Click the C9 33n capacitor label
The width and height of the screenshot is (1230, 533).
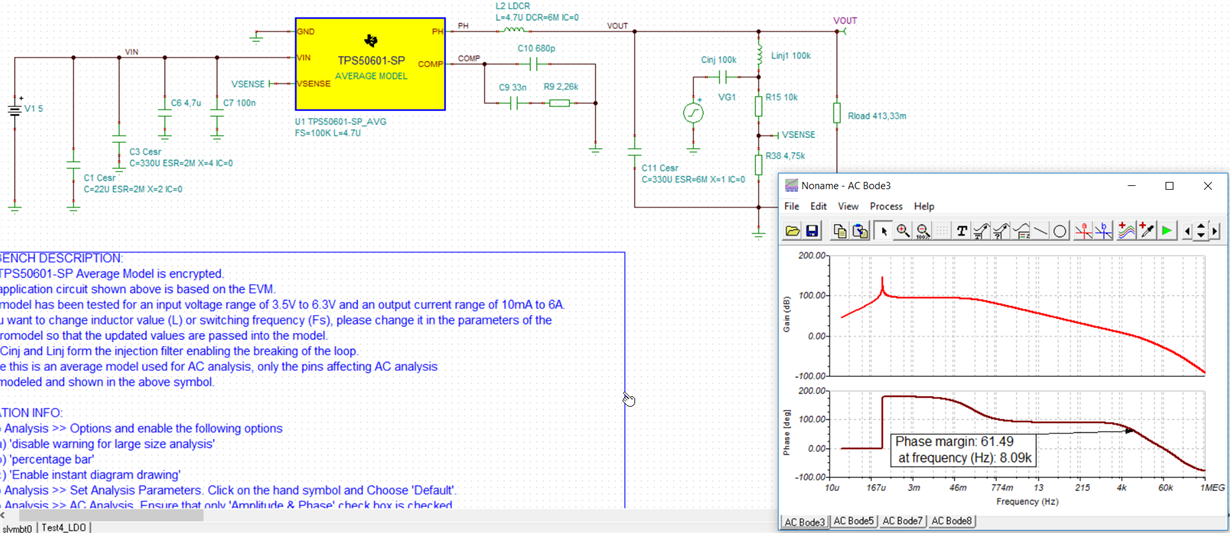(x=515, y=86)
